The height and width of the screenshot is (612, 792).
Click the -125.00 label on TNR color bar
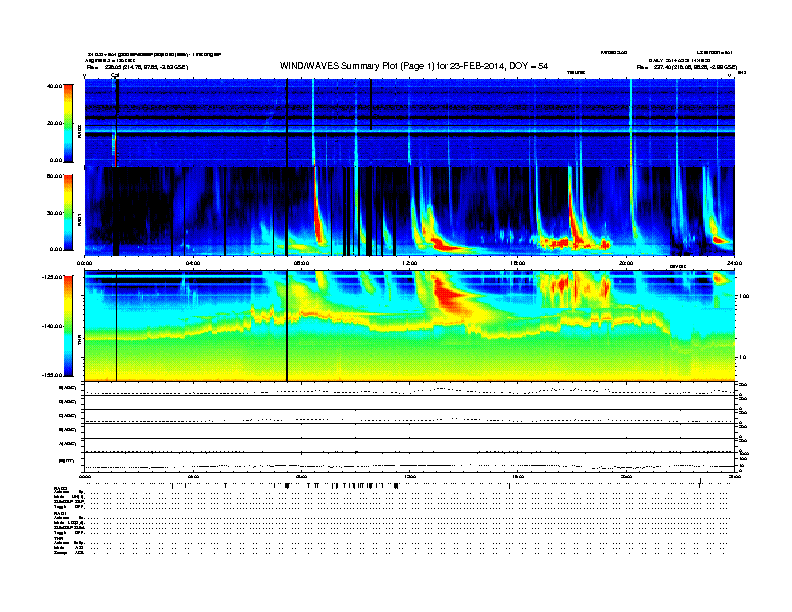[x=53, y=277]
